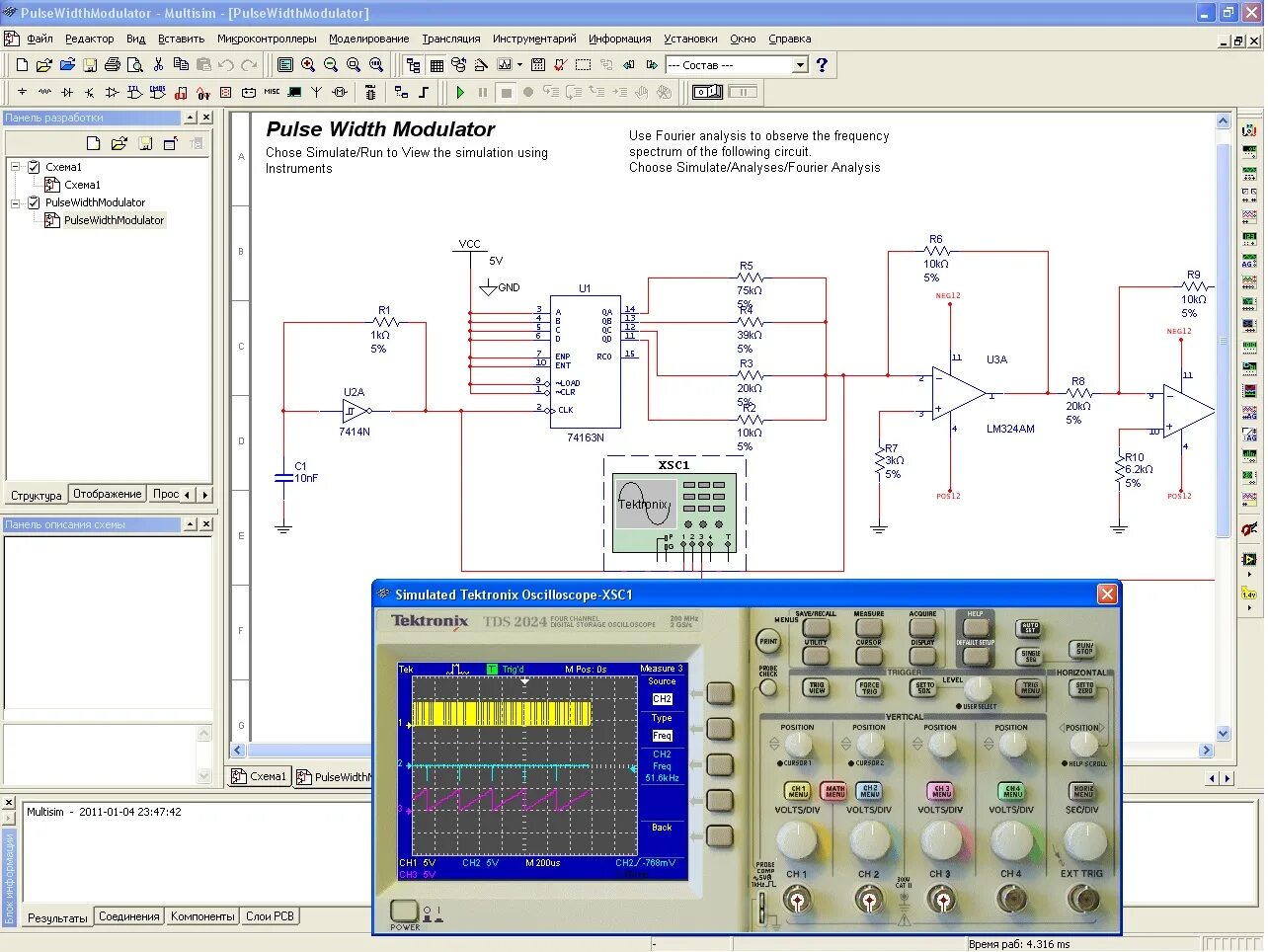Start simulation with green Run button
Screen dimensions: 1268x952
[460, 92]
